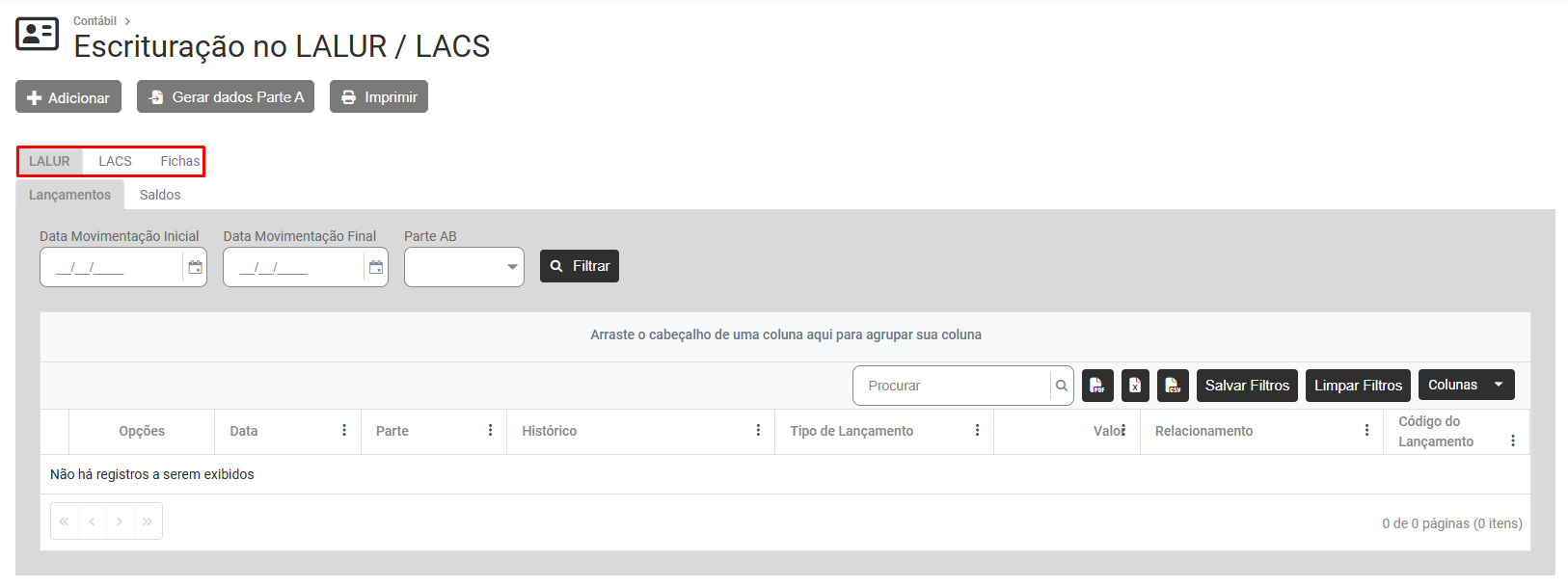This screenshot has width=1568, height=588.
Task: Switch to the Fichas tab
Action: pos(180,161)
